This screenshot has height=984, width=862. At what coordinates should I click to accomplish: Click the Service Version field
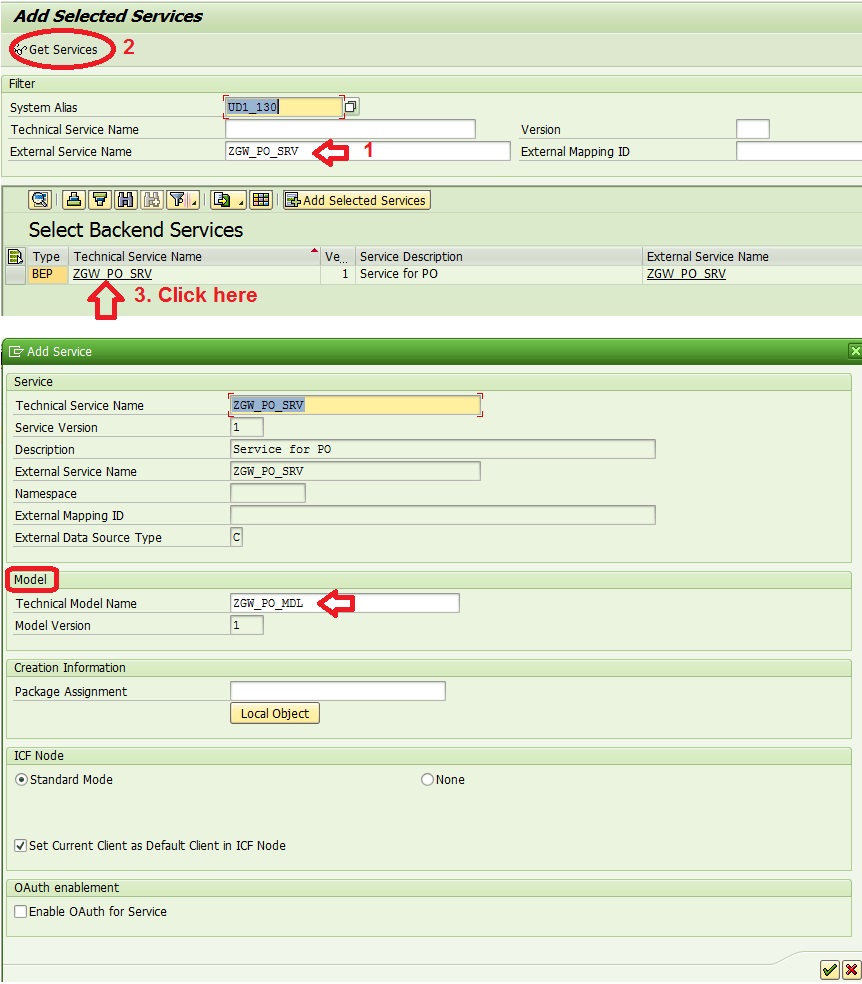247,427
